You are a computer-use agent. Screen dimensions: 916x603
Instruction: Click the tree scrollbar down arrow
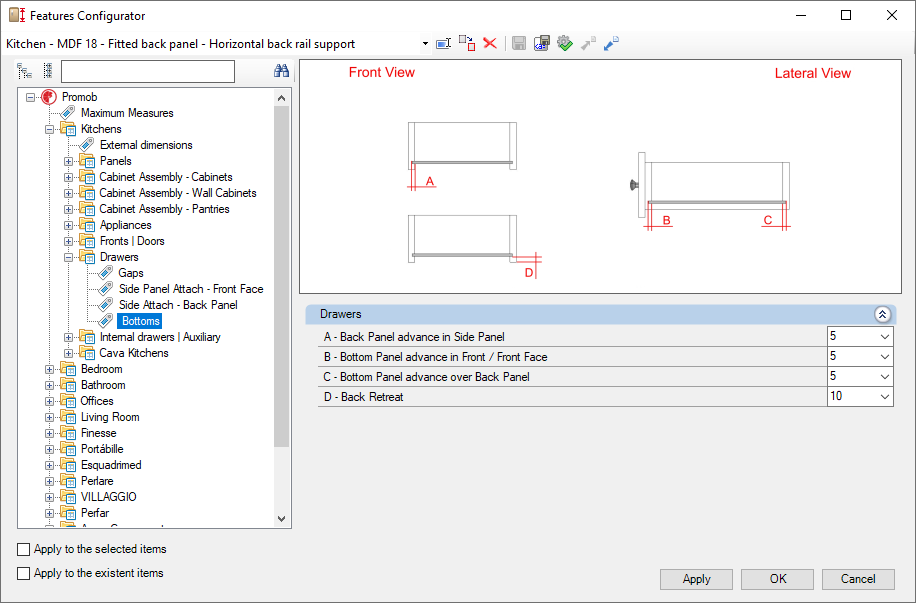pyautogui.click(x=282, y=519)
